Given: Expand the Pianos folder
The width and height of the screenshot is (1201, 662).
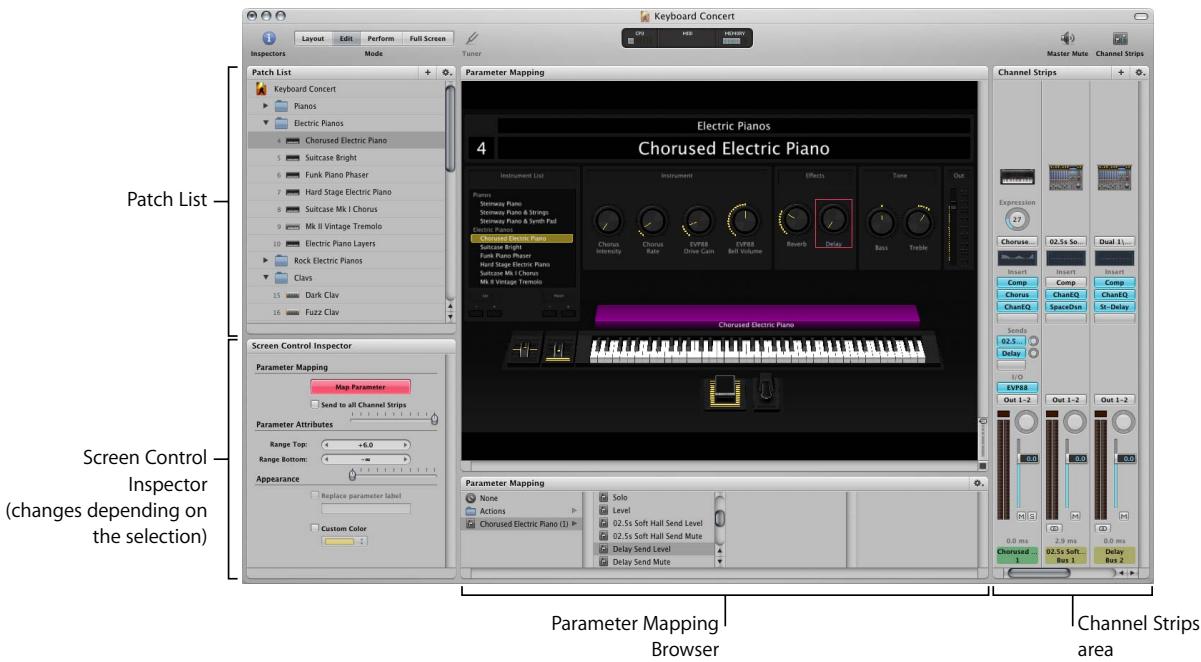Looking at the screenshot, I should [265, 105].
